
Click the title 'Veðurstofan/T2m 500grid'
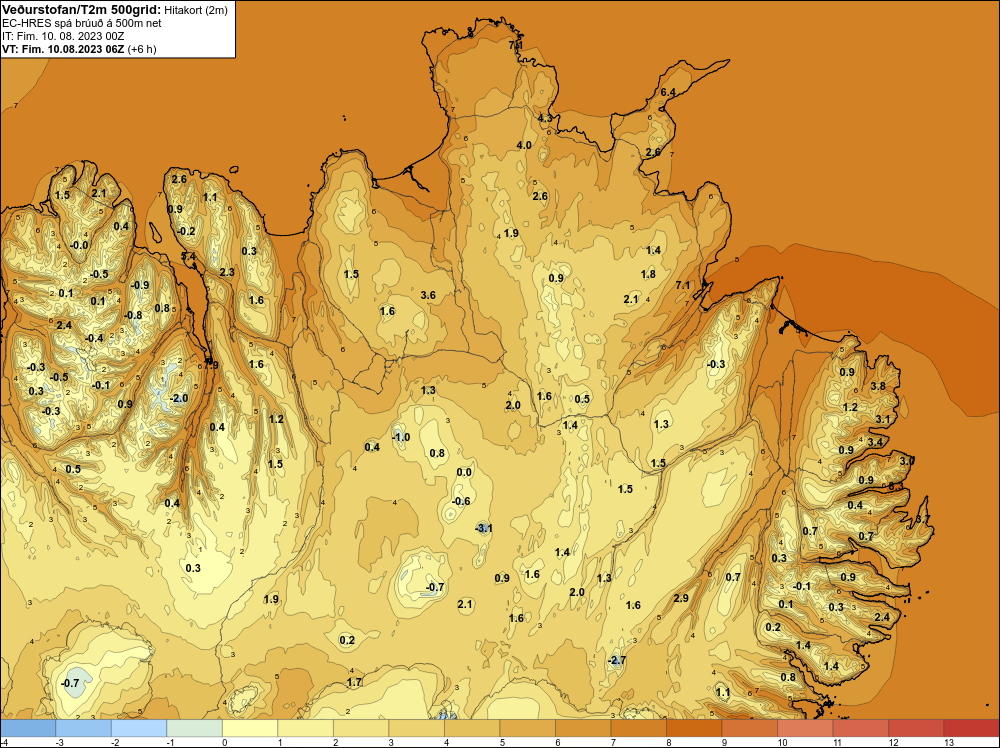click(x=80, y=10)
